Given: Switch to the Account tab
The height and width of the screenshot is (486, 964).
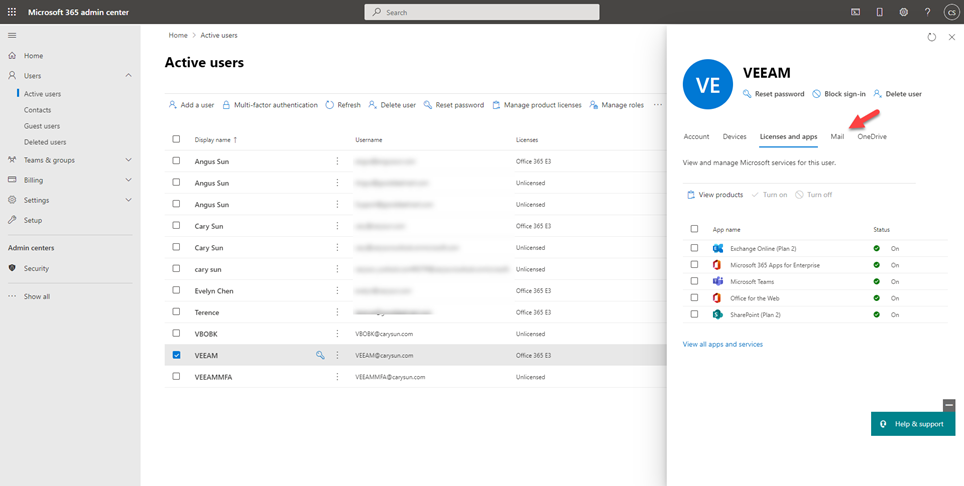Looking at the screenshot, I should [696, 136].
